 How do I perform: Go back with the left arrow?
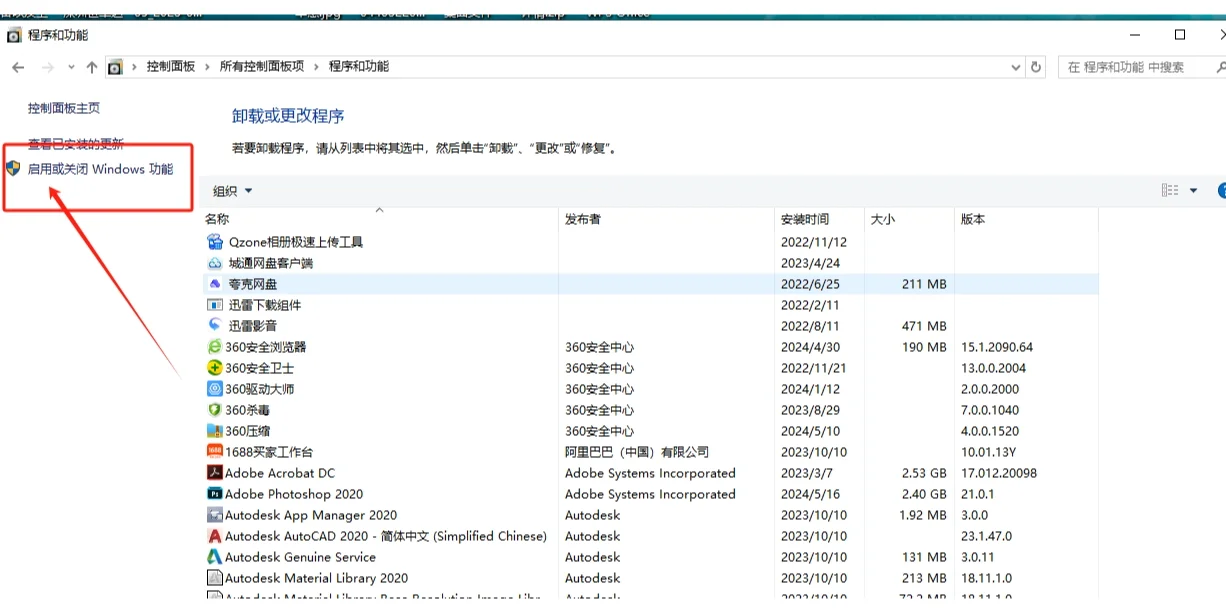coord(18,67)
